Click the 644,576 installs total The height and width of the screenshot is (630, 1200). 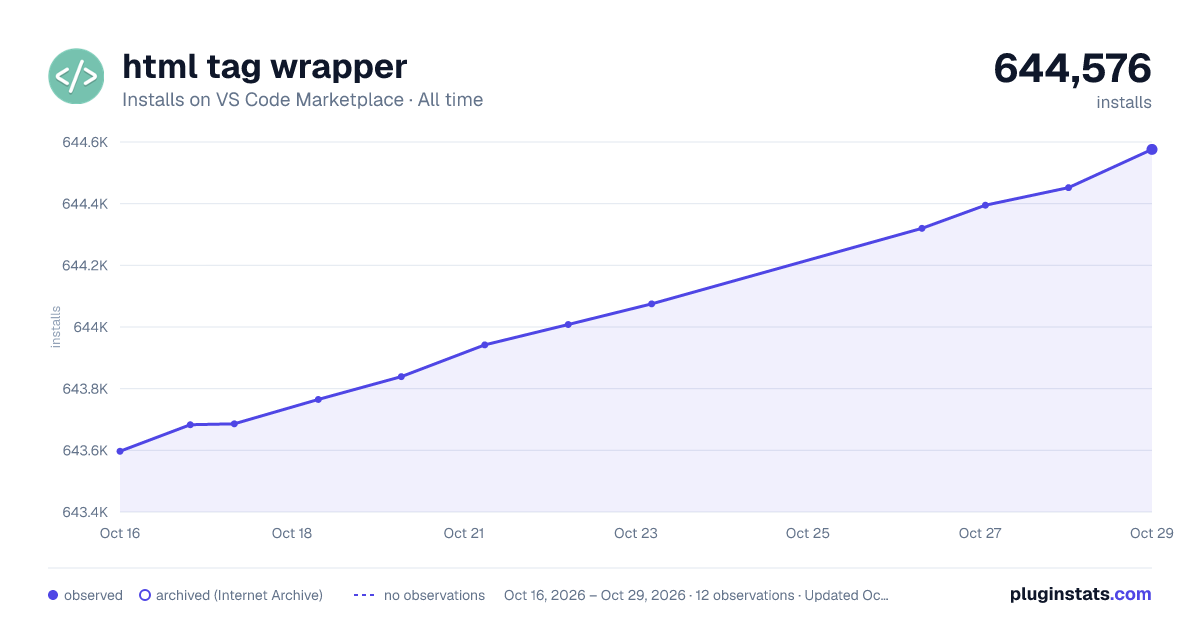(1072, 69)
